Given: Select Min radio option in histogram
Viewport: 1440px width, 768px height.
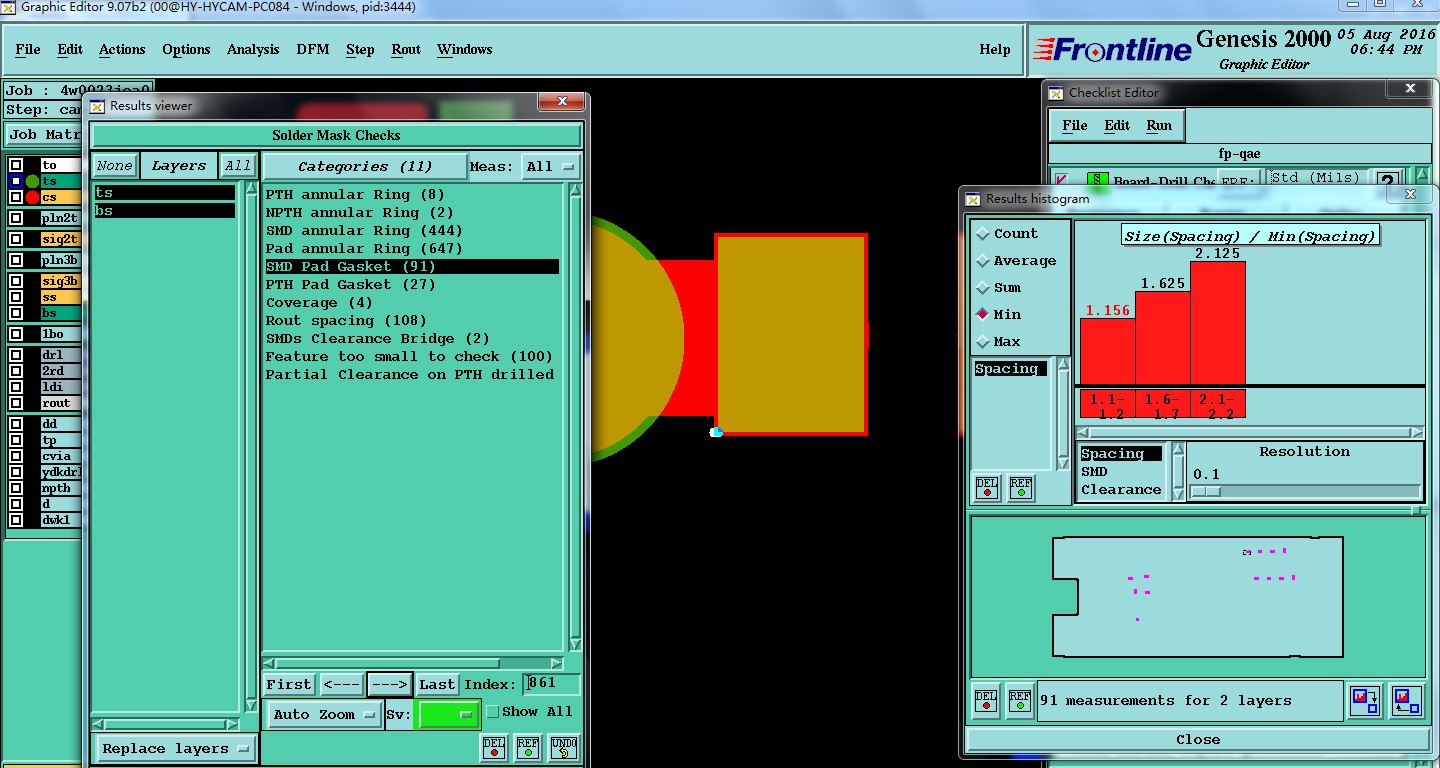Looking at the screenshot, I should tap(982, 314).
